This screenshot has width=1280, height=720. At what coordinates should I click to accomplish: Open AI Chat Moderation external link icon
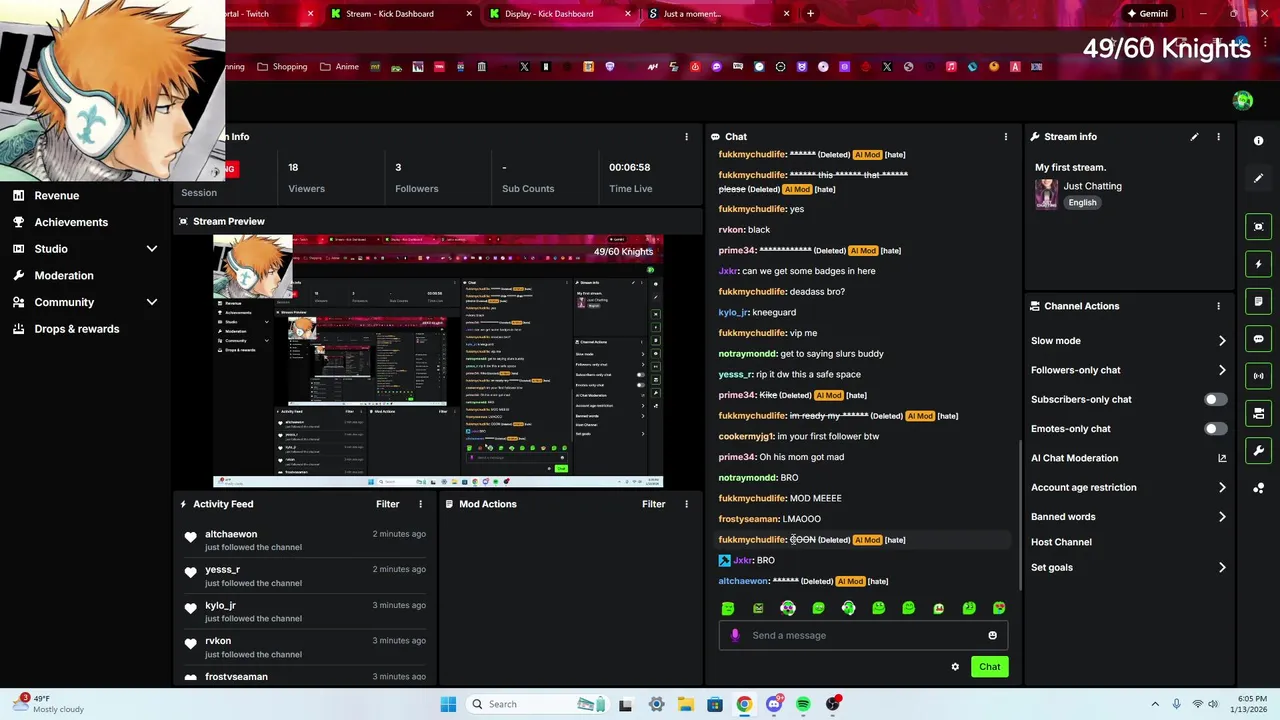click(1222, 458)
